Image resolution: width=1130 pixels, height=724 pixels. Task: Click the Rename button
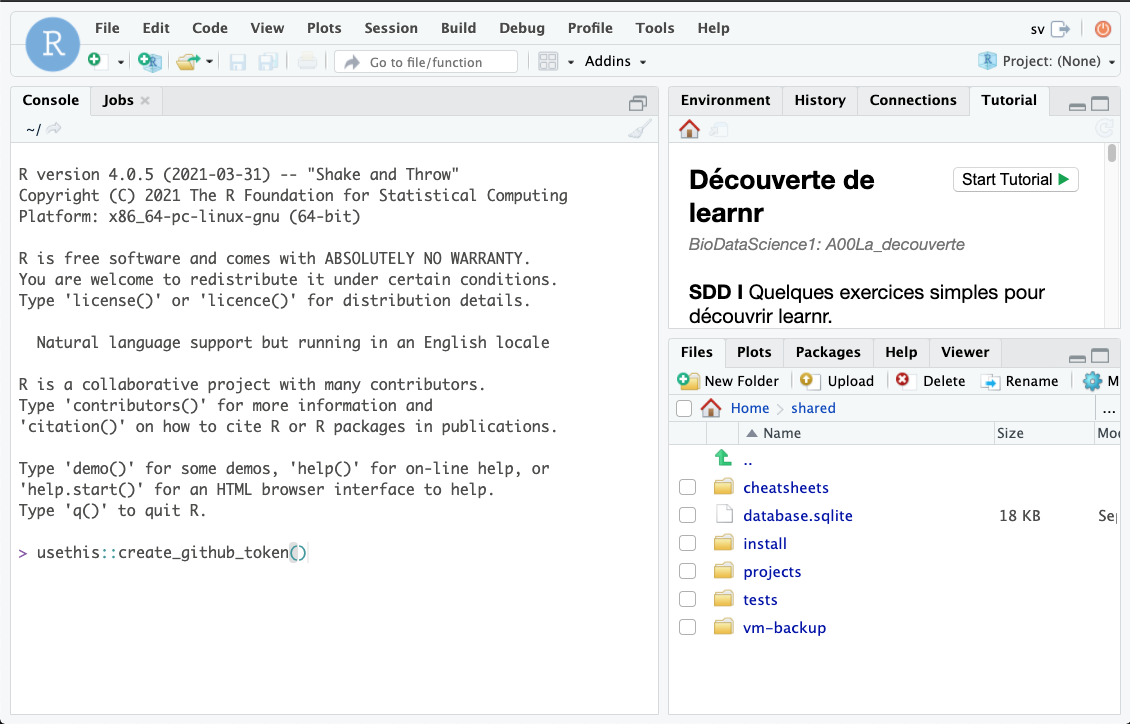pyautogui.click(x=1020, y=381)
